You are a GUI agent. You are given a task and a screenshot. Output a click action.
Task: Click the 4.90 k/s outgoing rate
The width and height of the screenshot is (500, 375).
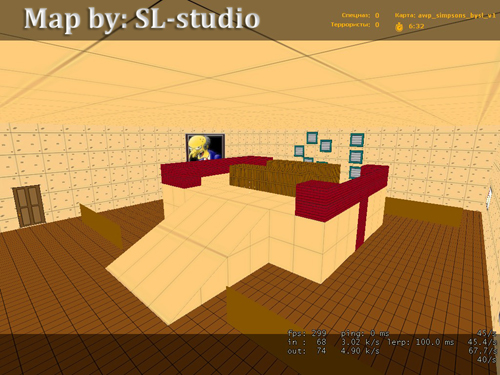coord(360,351)
